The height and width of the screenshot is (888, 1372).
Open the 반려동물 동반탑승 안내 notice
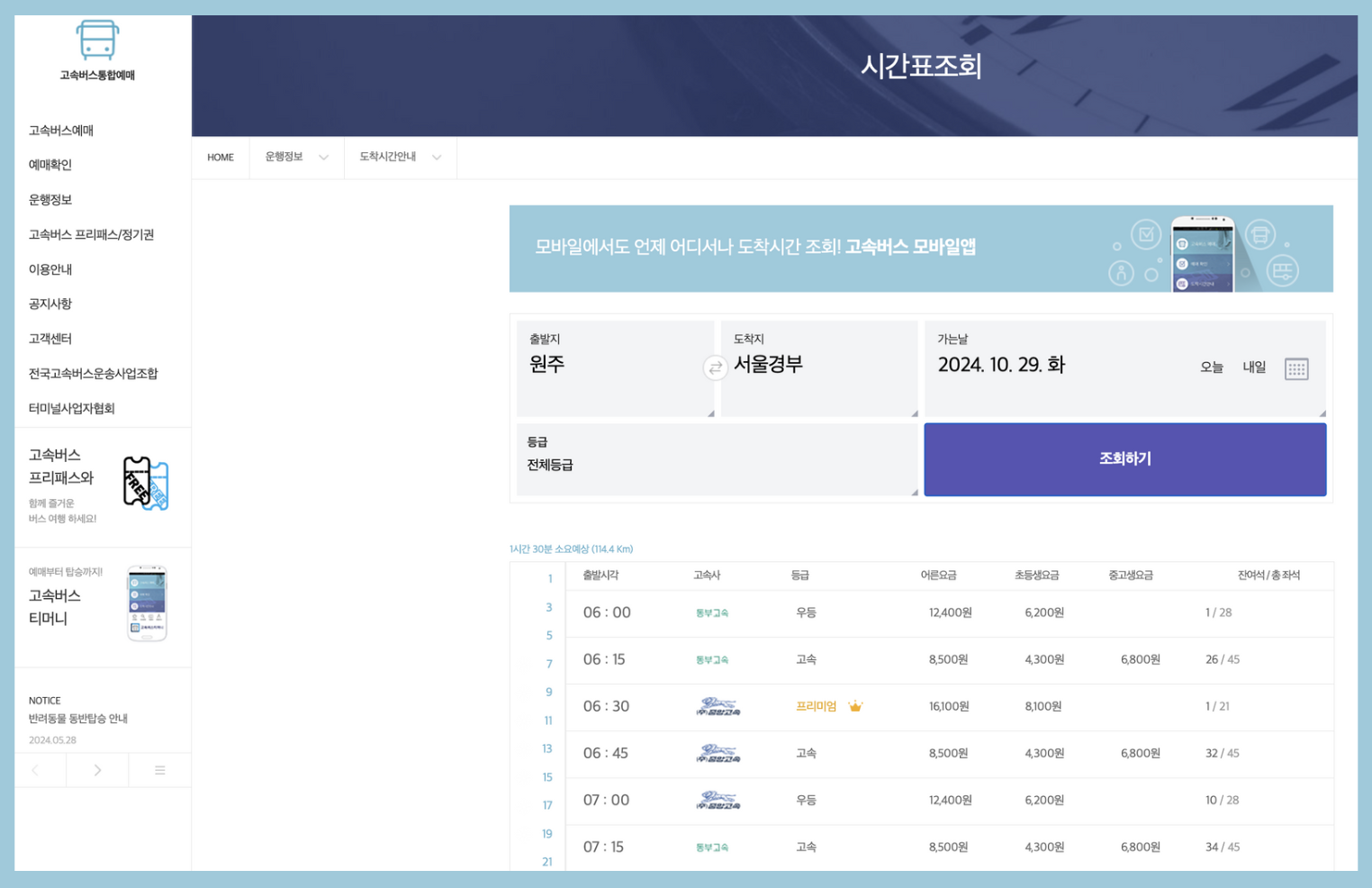click(x=78, y=719)
